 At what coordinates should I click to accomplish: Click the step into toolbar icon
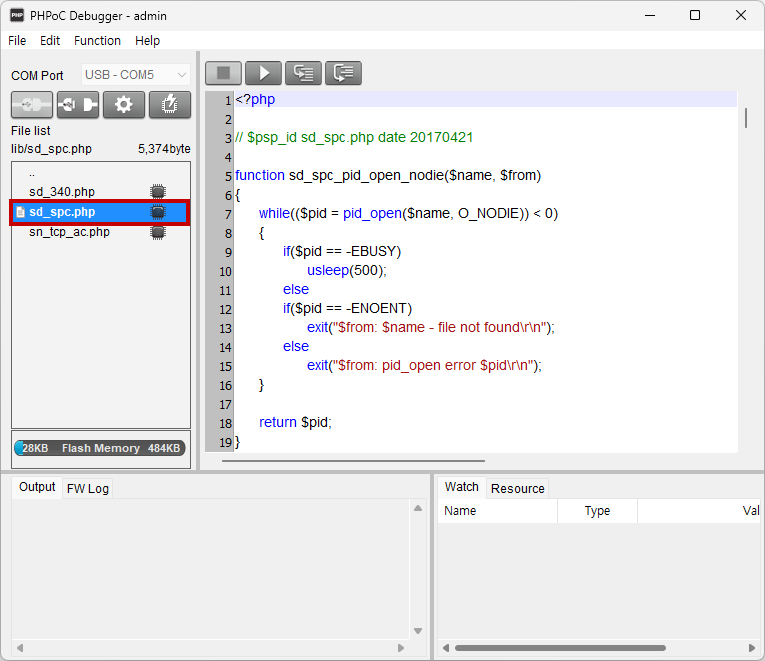tap(303, 73)
